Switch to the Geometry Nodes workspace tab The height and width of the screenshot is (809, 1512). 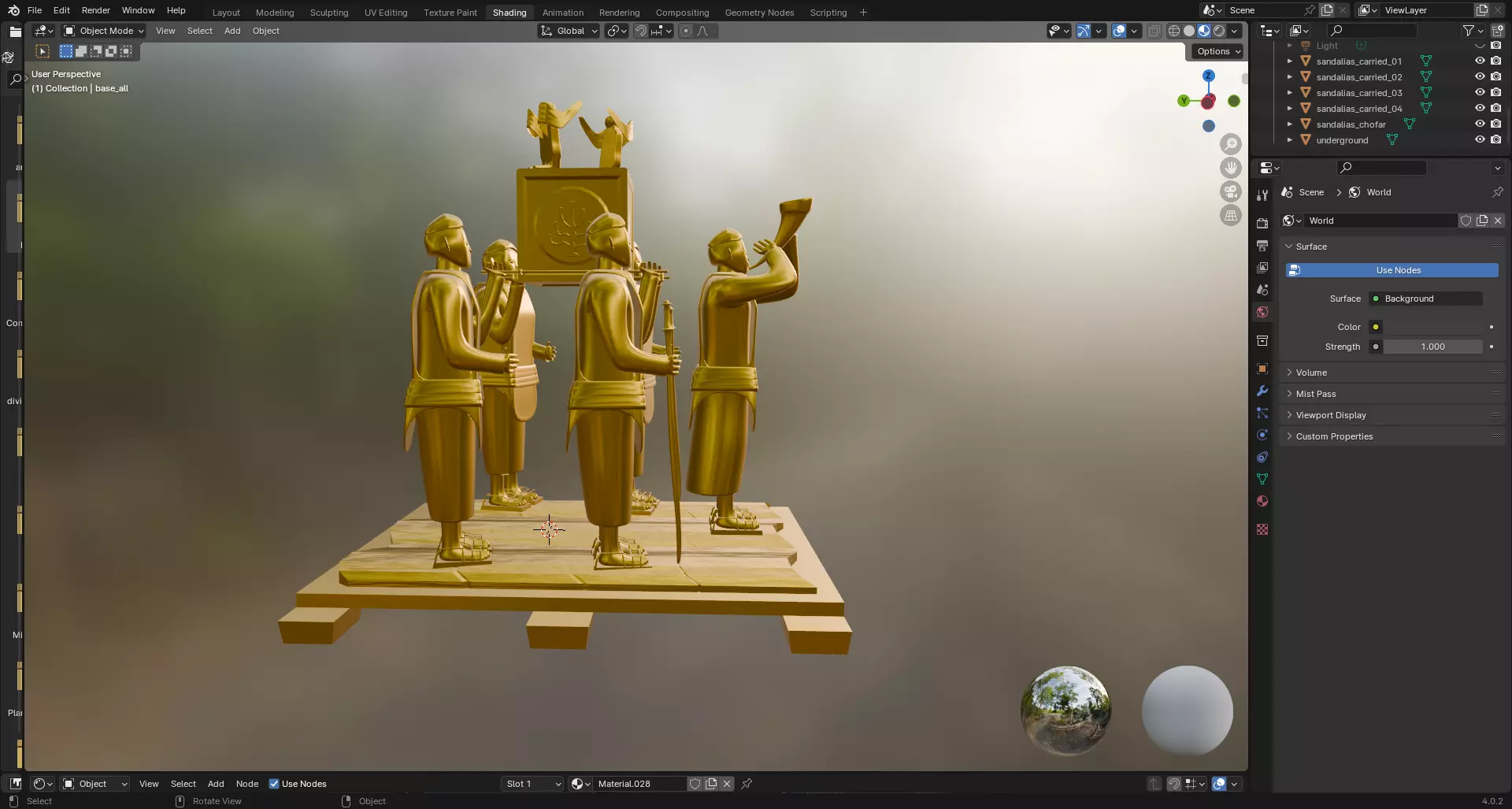coord(759,13)
